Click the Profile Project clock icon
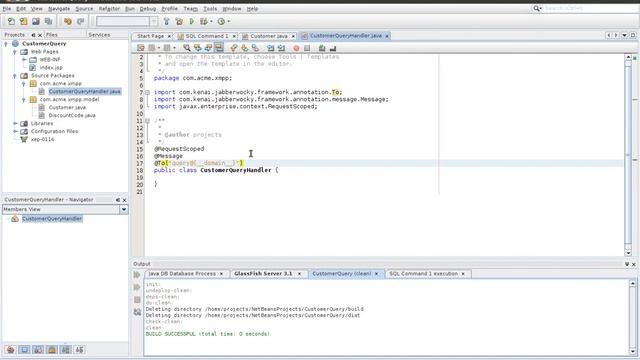The width and height of the screenshot is (640, 360). pyautogui.click(x=221, y=21)
